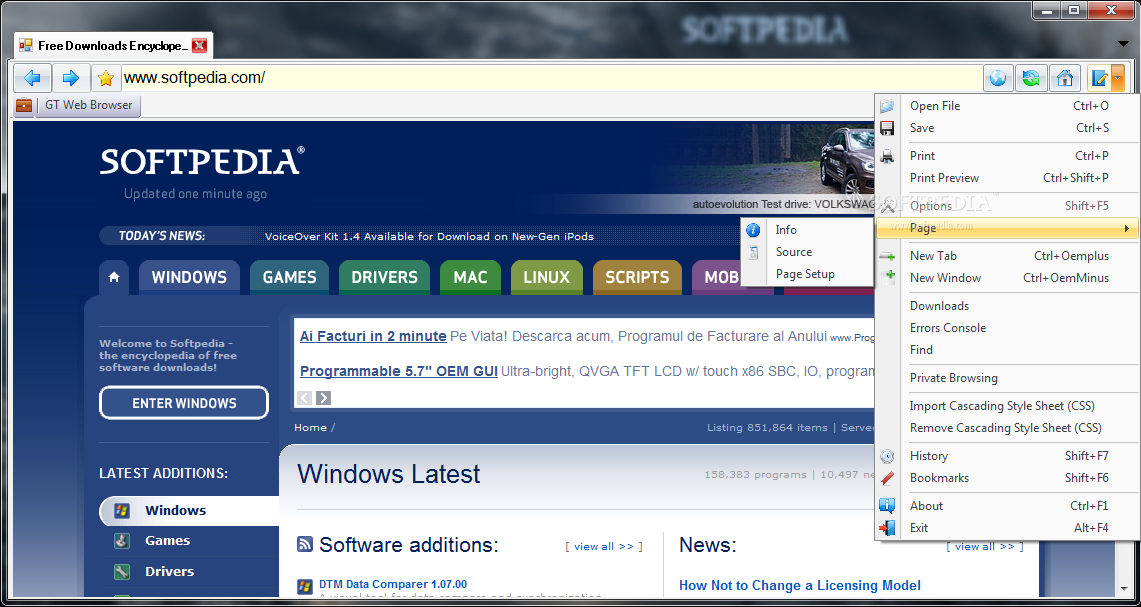Viewport: 1141px width, 607px height.
Task: Open Options from the menu
Action: pos(1007,206)
